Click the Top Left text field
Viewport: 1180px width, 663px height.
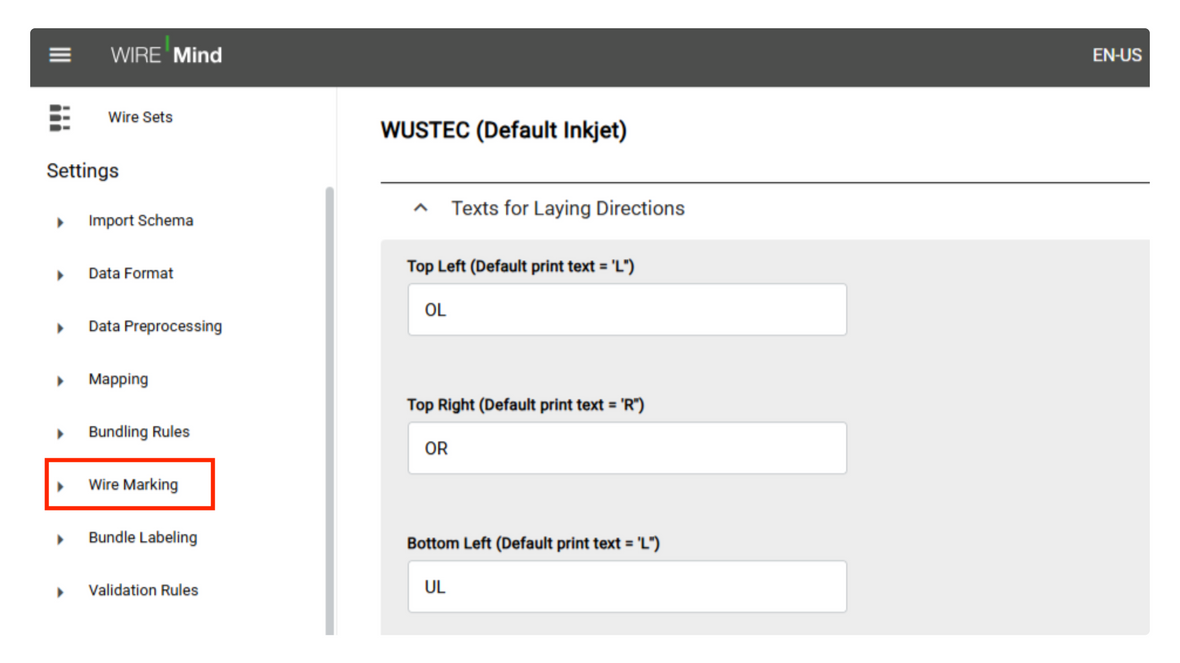pos(627,309)
